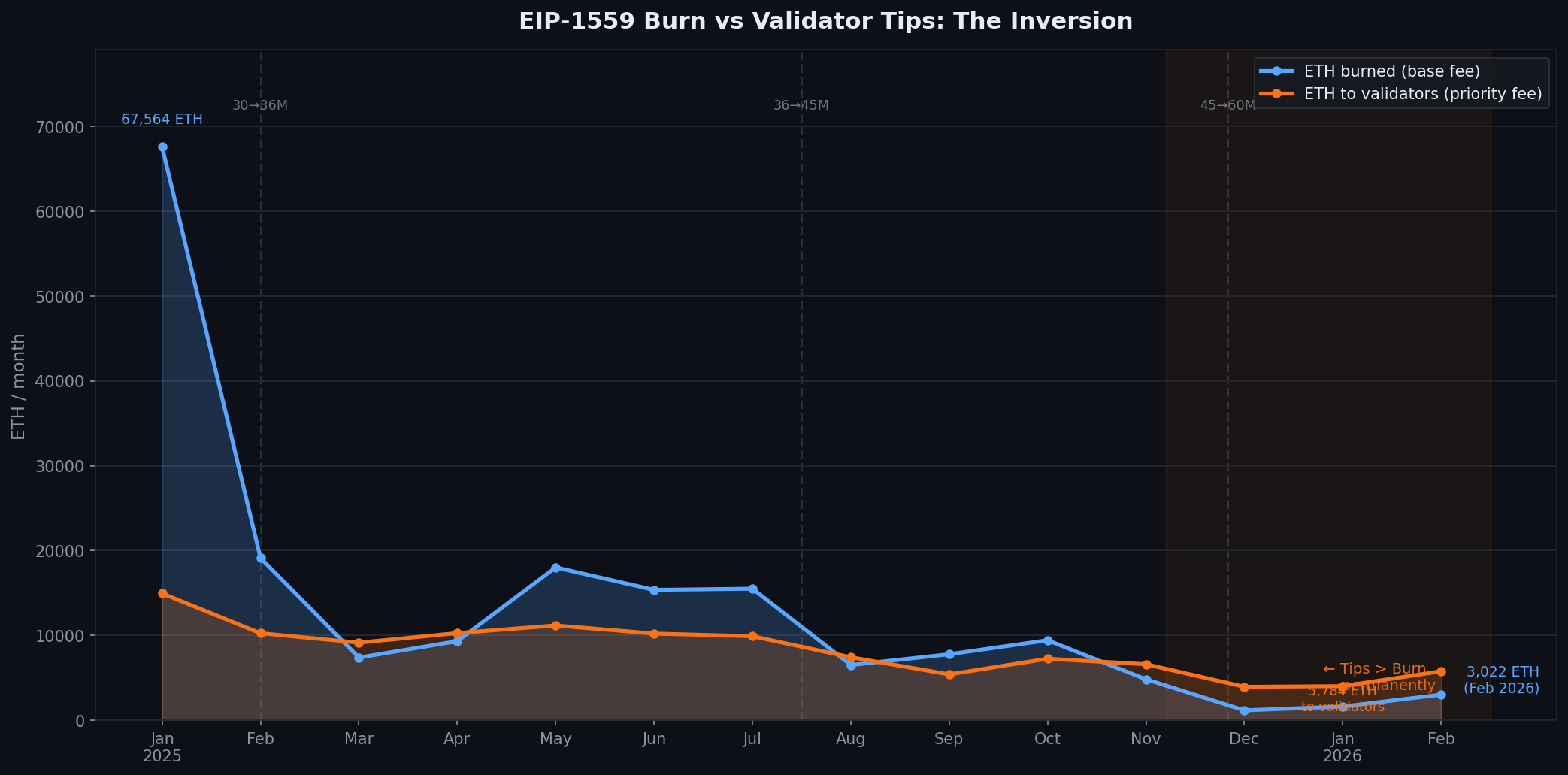Image resolution: width=1568 pixels, height=775 pixels.
Task: Click the '3,022 ETH (Feb 2026)' annotation
Action: (x=1501, y=680)
